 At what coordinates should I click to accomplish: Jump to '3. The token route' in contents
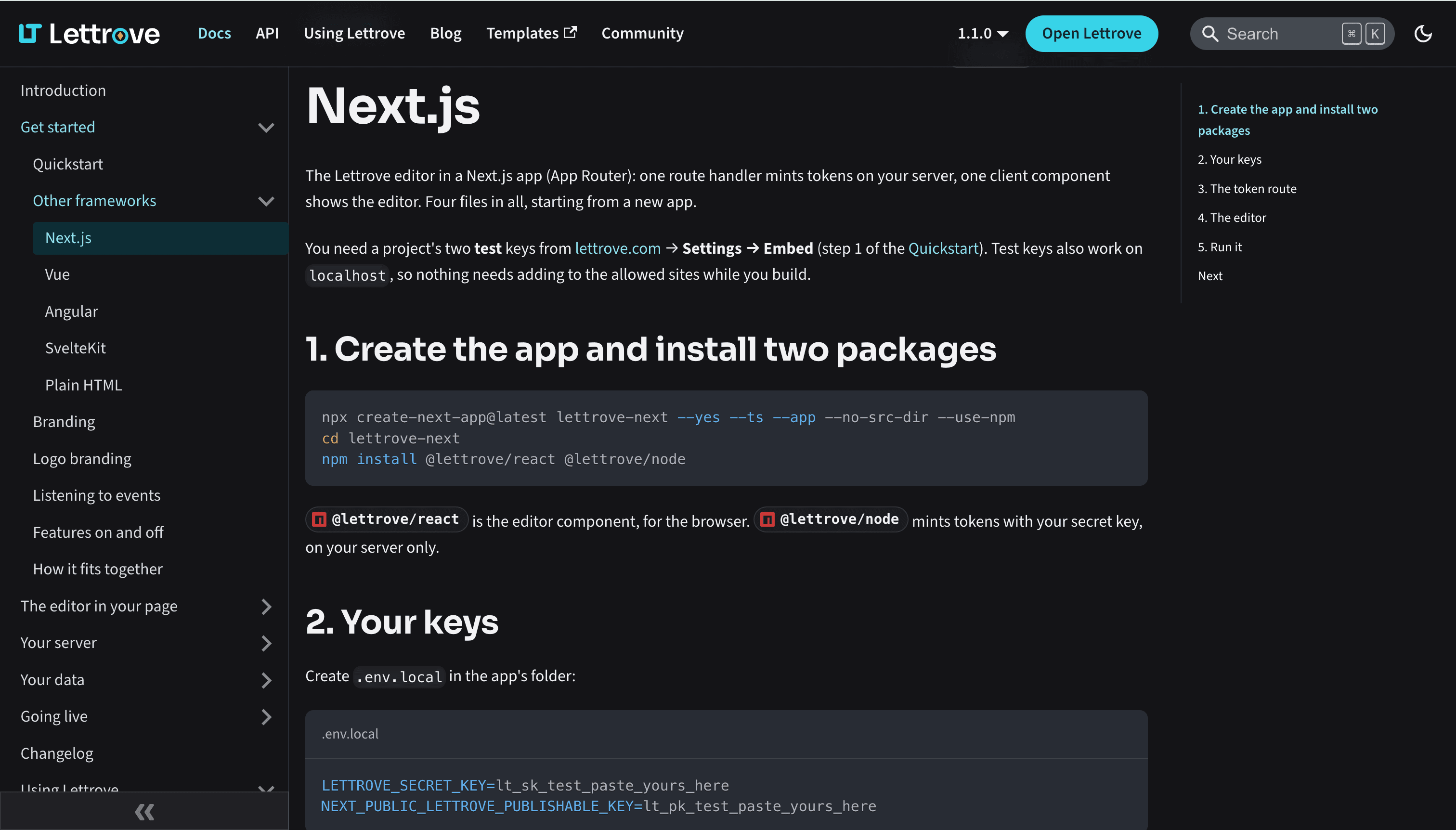[x=1247, y=189]
